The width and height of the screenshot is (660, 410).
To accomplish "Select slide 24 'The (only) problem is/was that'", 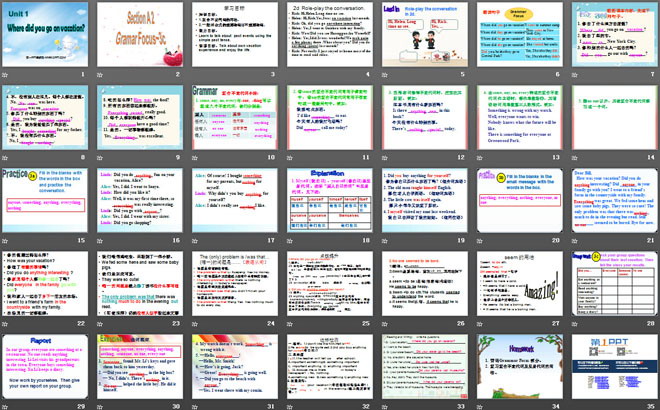I will coord(235,283).
